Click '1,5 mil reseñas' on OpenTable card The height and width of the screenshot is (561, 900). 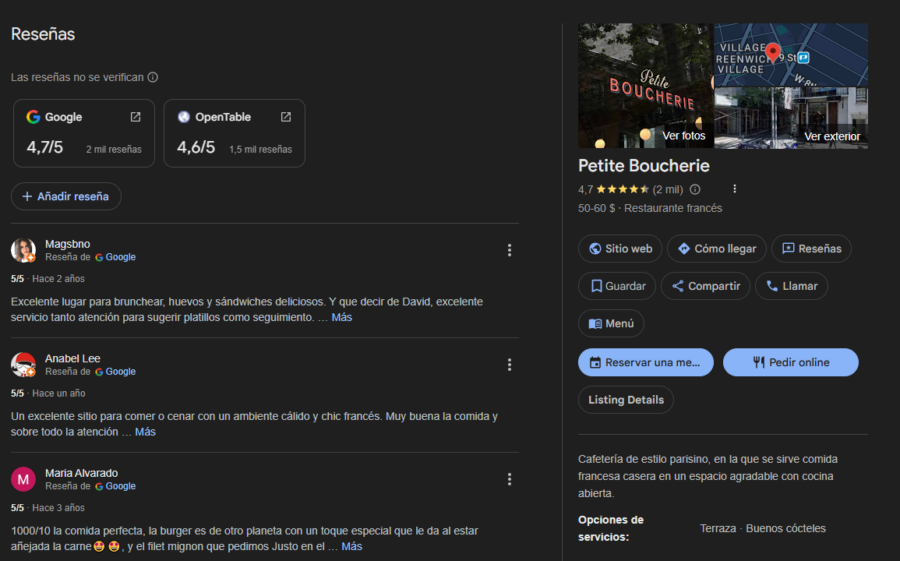click(261, 149)
